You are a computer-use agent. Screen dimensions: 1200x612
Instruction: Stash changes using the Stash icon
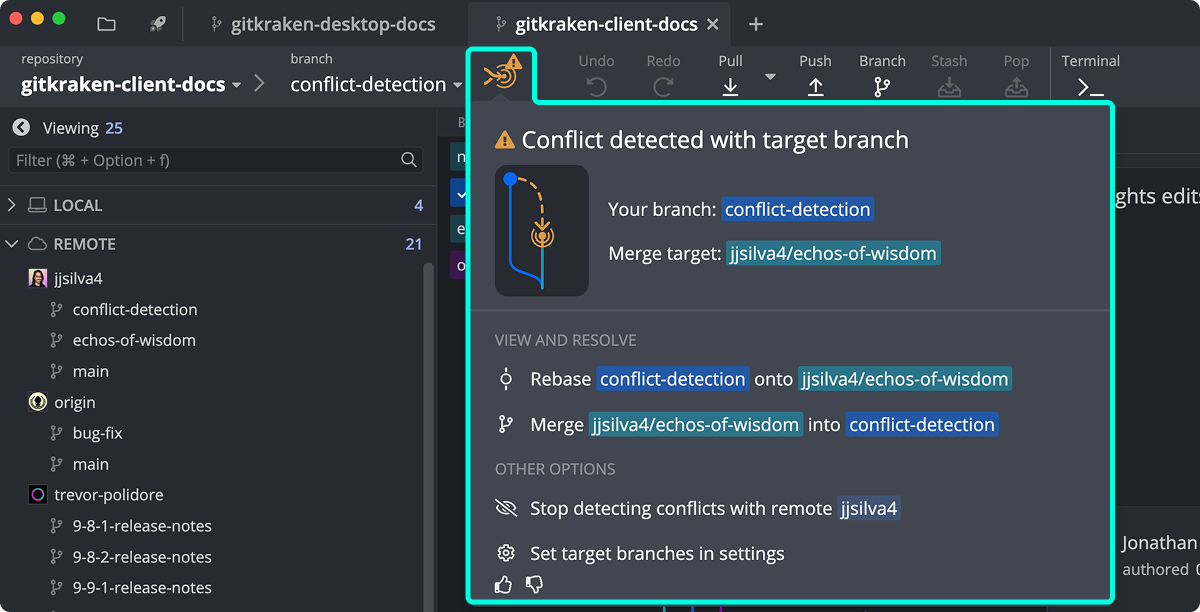pyautogui.click(x=949, y=87)
